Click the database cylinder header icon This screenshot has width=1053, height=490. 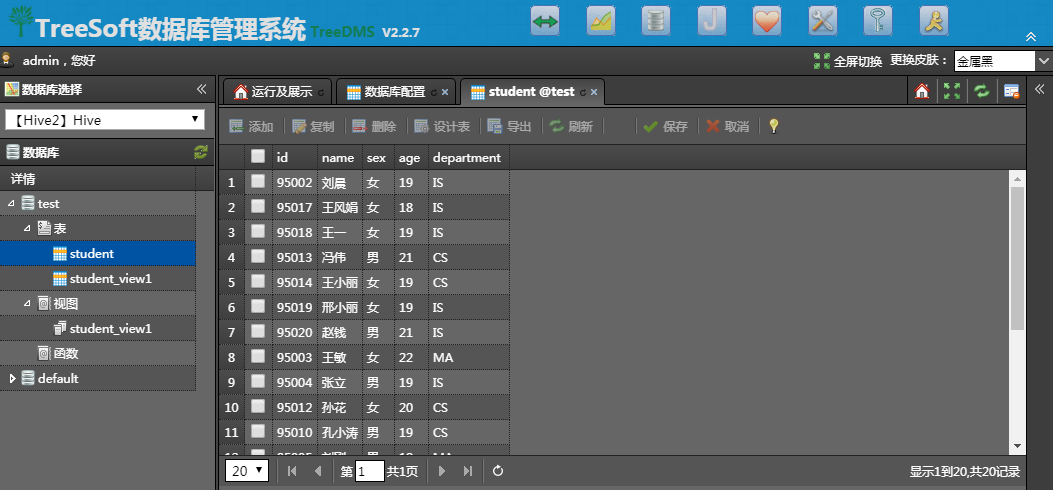click(655, 21)
